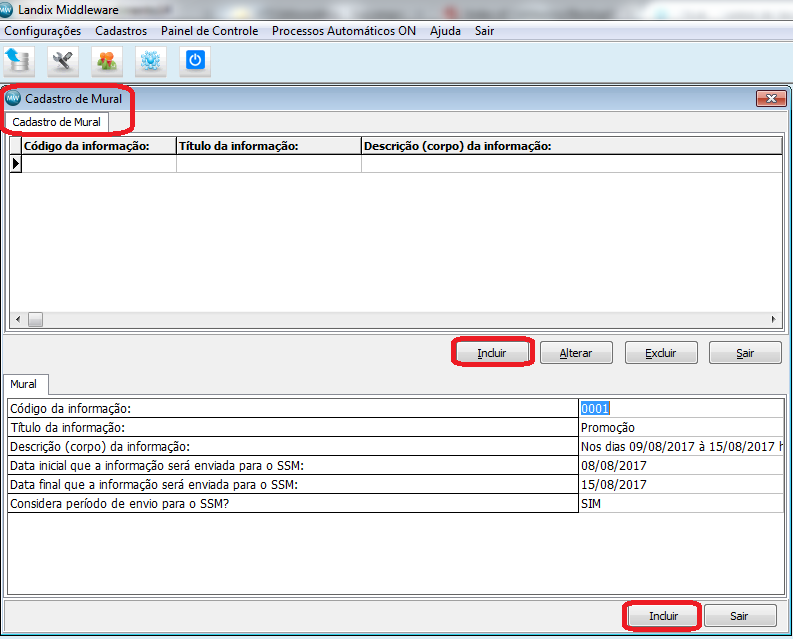The image size is (793, 639).
Task: Open the Cadastros menu
Action: 121,31
